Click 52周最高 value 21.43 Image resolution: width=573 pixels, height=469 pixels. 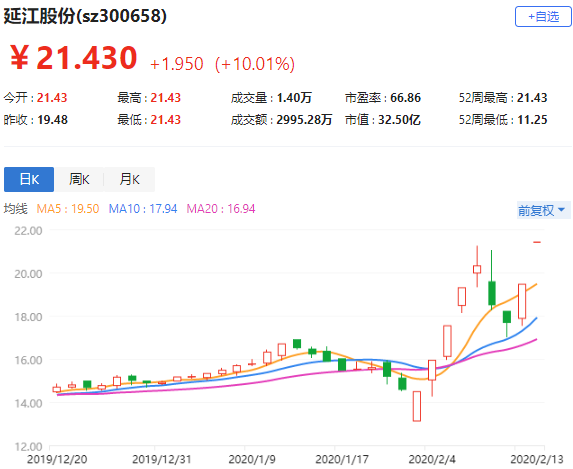pos(532,98)
